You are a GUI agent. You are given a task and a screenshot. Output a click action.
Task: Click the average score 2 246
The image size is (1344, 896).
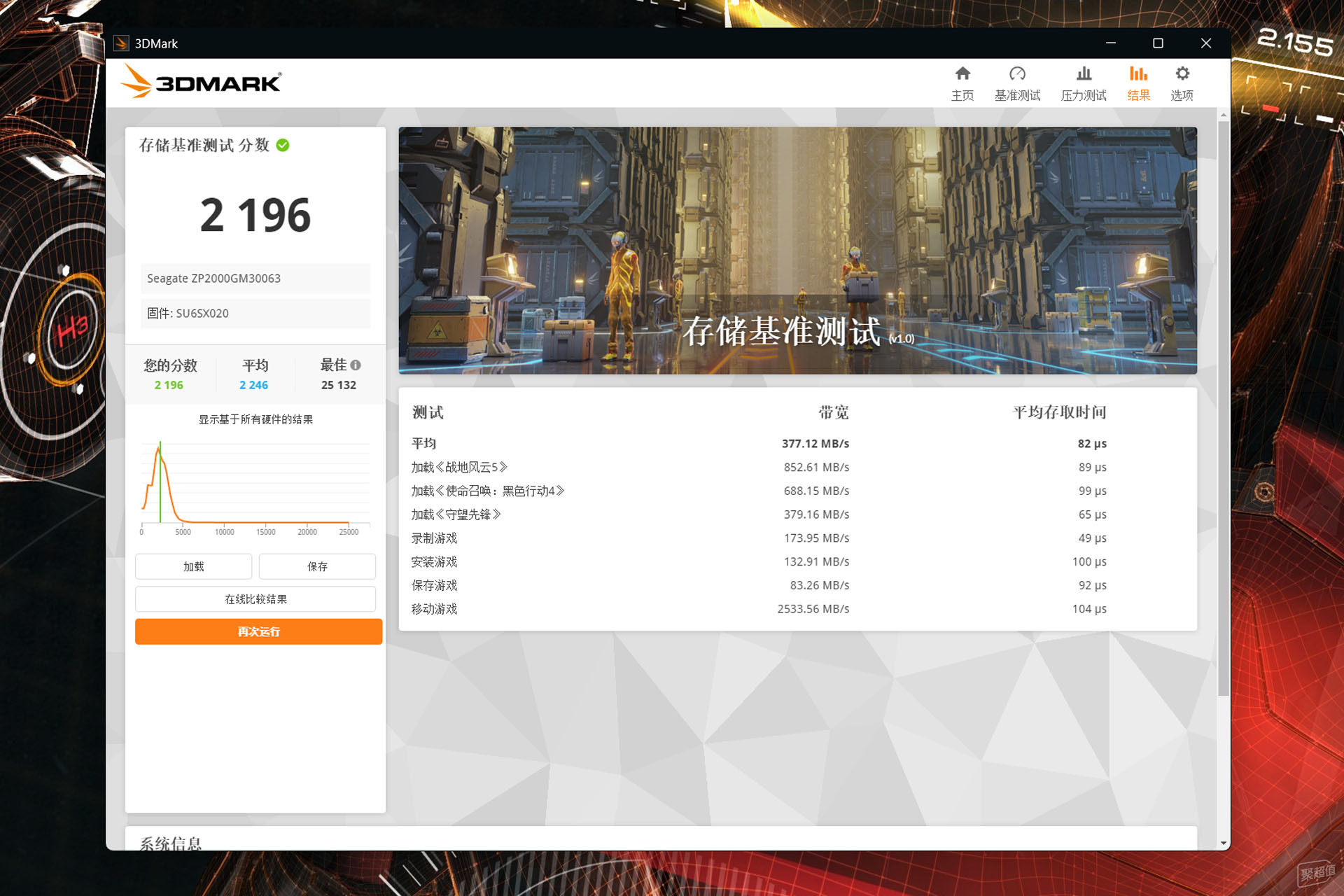point(253,385)
